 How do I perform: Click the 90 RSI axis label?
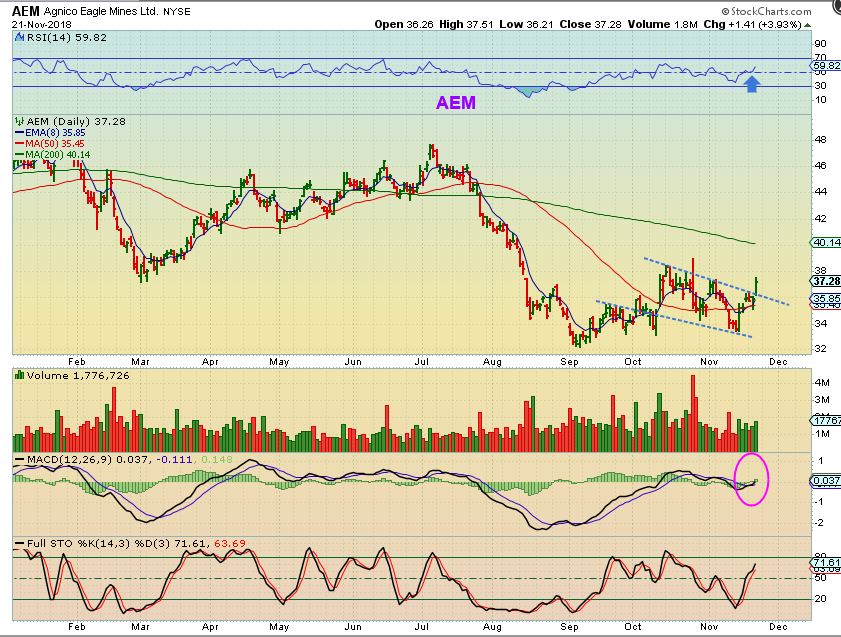tap(820, 44)
